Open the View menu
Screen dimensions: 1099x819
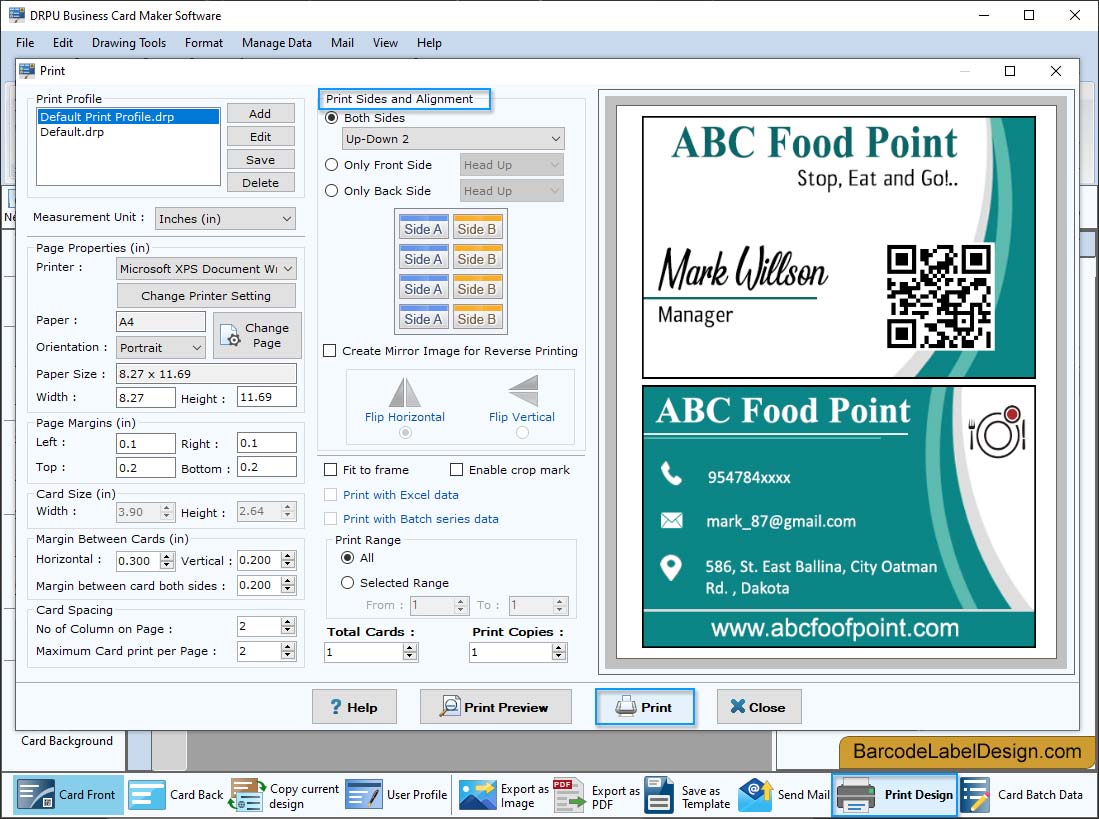click(x=385, y=43)
